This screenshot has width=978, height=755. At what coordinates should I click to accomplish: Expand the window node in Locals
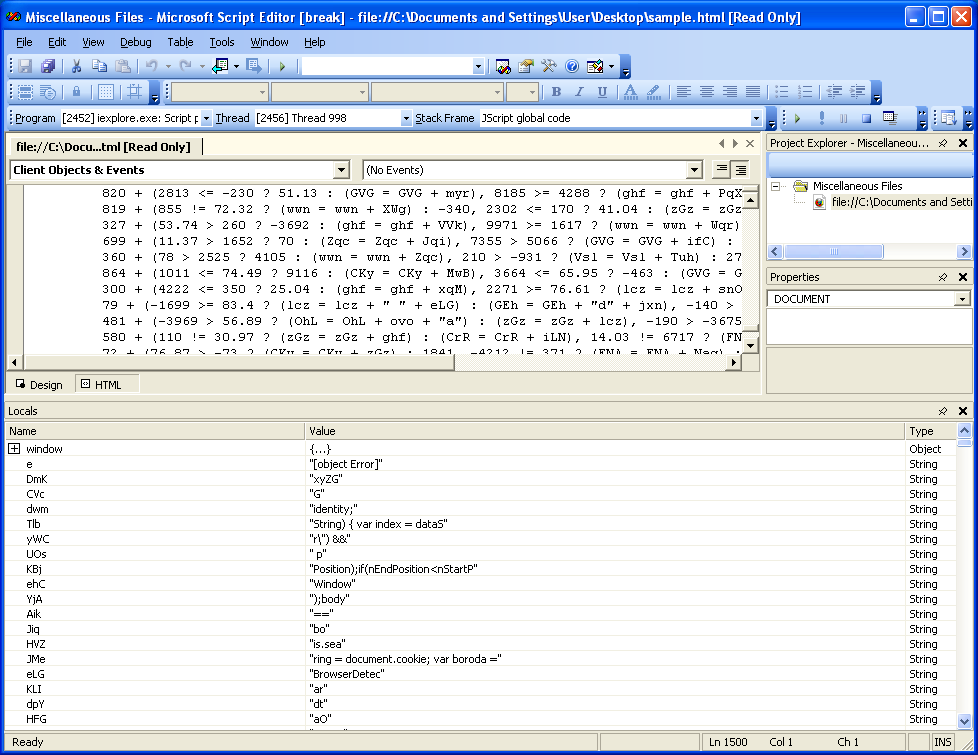pyautogui.click(x=14, y=449)
